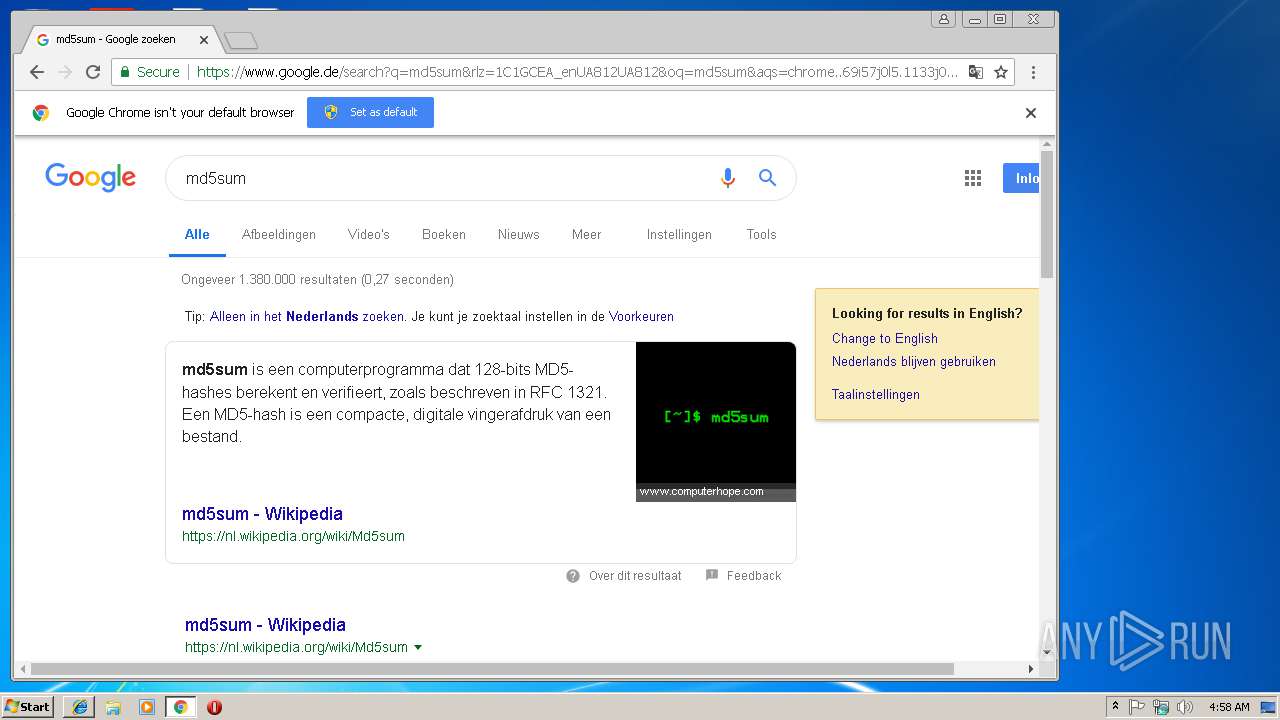This screenshot has height=720, width=1280.
Task: Click the network tray icon
Action: pyautogui.click(x=1161, y=707)
